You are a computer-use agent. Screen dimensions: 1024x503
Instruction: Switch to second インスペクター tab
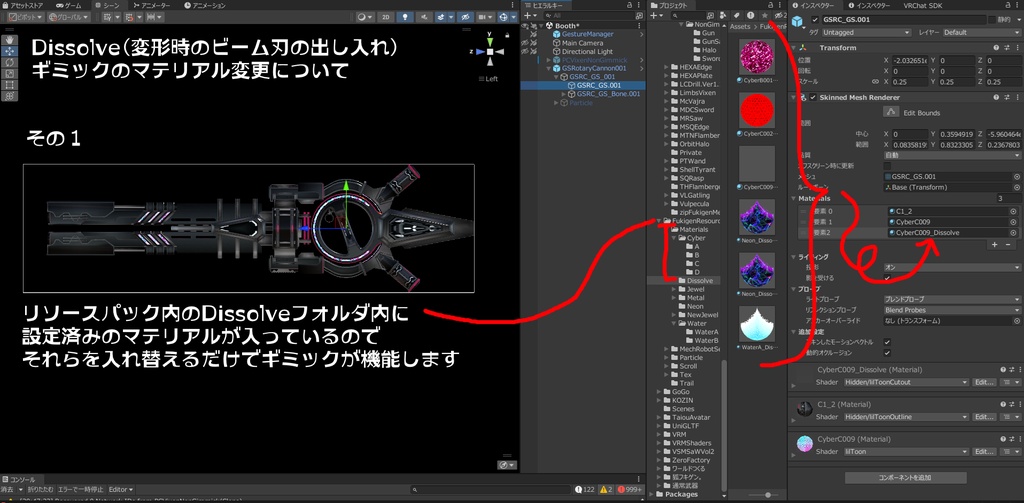pos(870,5)
